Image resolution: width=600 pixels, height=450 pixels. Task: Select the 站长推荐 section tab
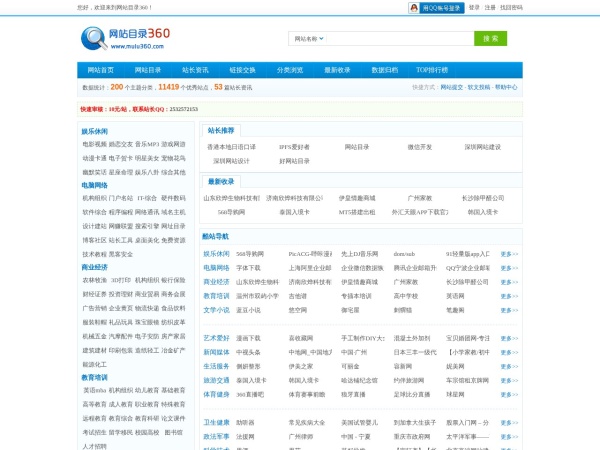(x=221, y=130)
